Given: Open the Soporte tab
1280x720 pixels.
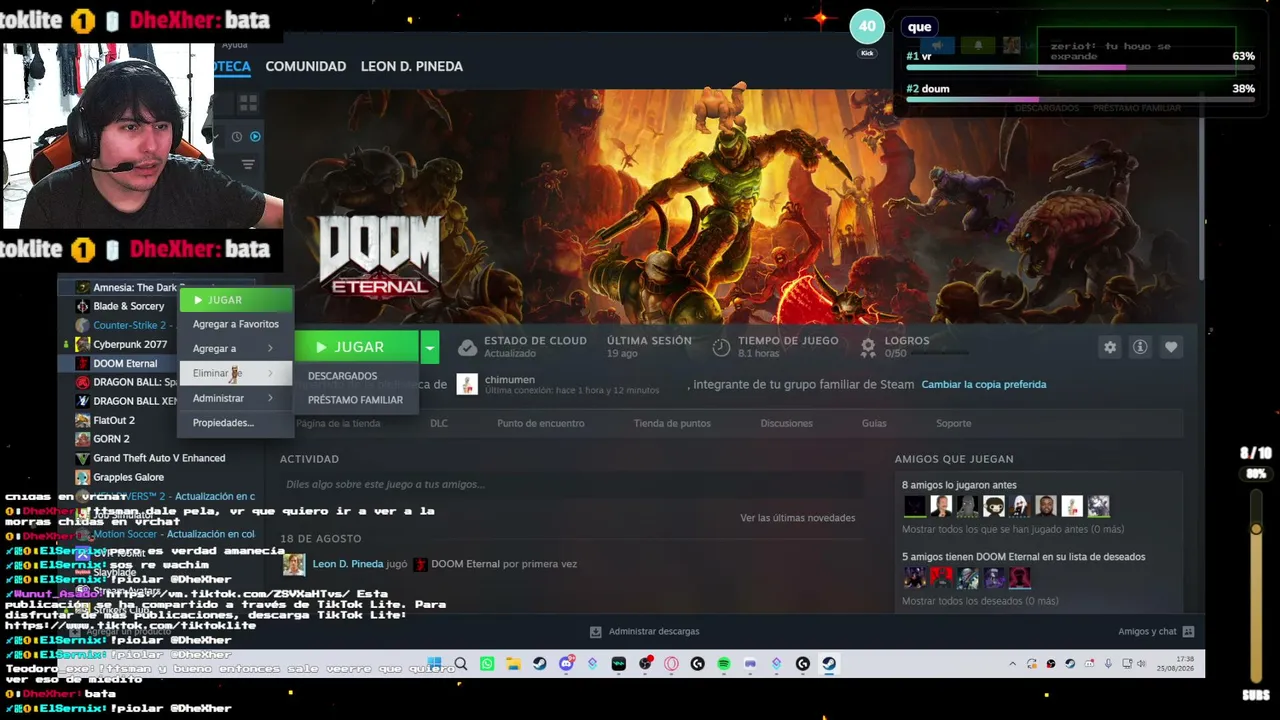Looking at the screenshot, I should point(954,423).
